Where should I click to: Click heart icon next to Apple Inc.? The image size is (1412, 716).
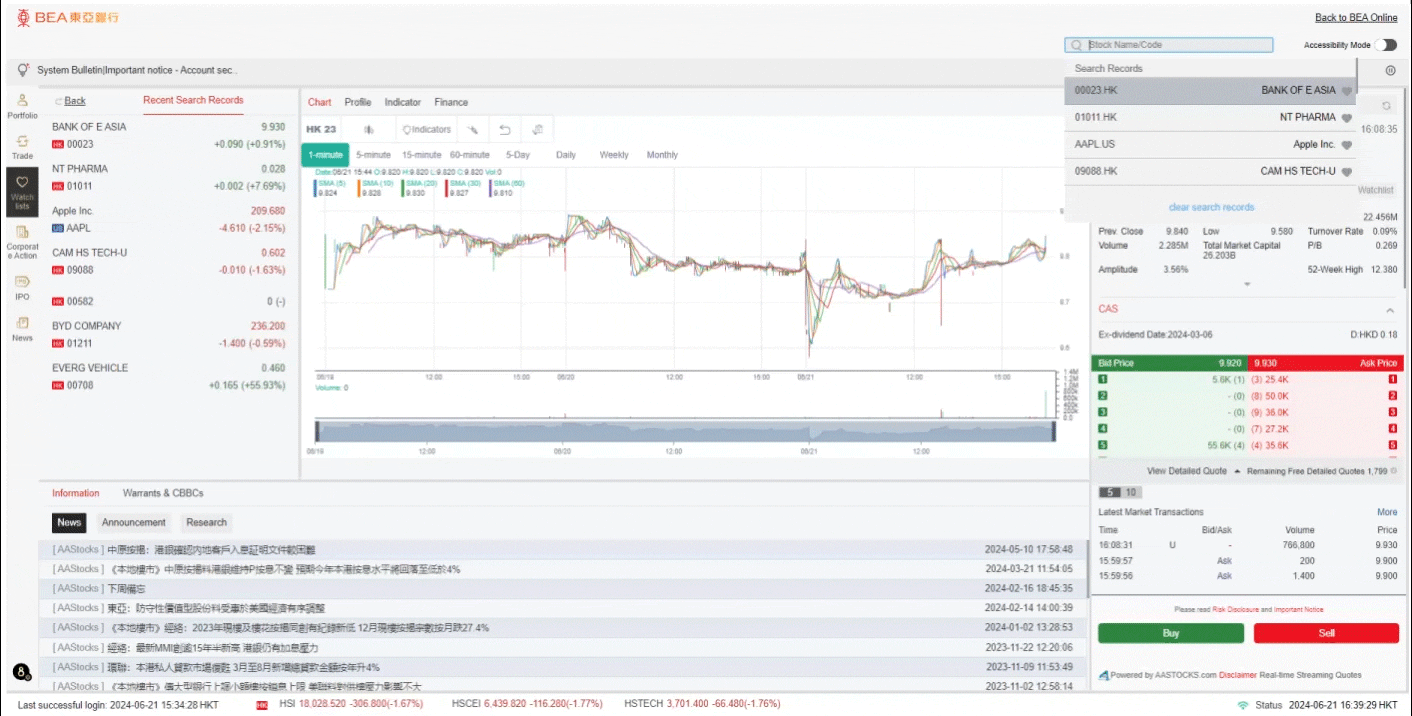pos(1347,145)
